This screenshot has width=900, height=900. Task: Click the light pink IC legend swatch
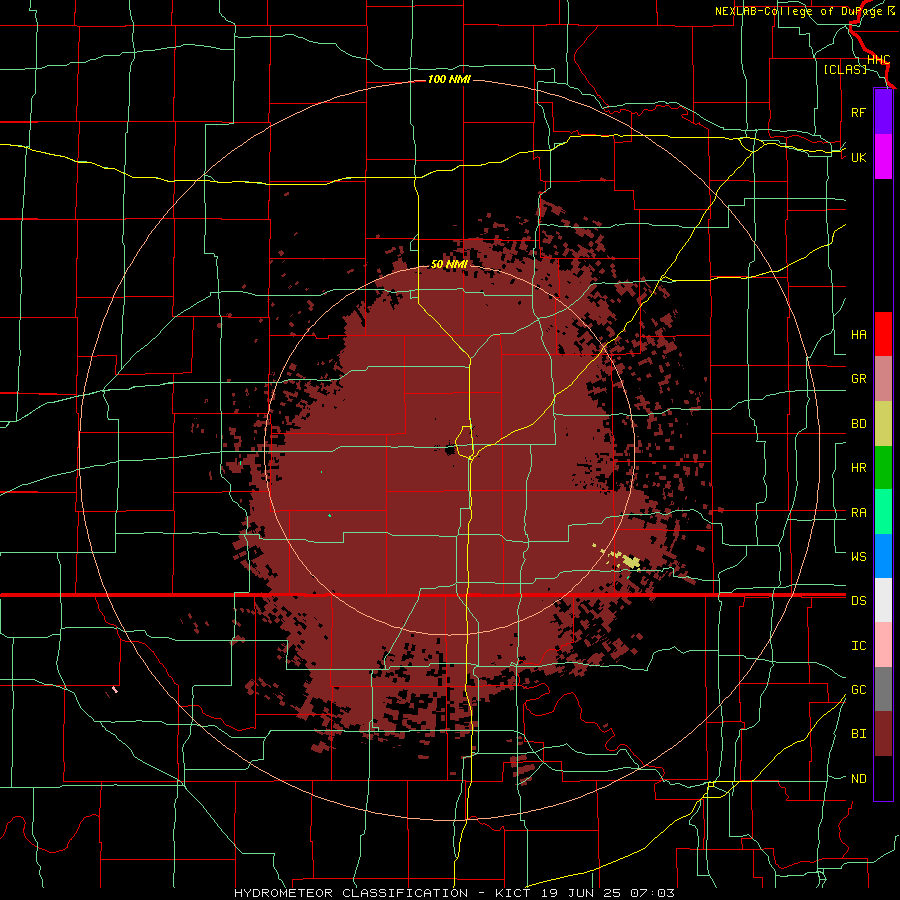coord(883,645)
